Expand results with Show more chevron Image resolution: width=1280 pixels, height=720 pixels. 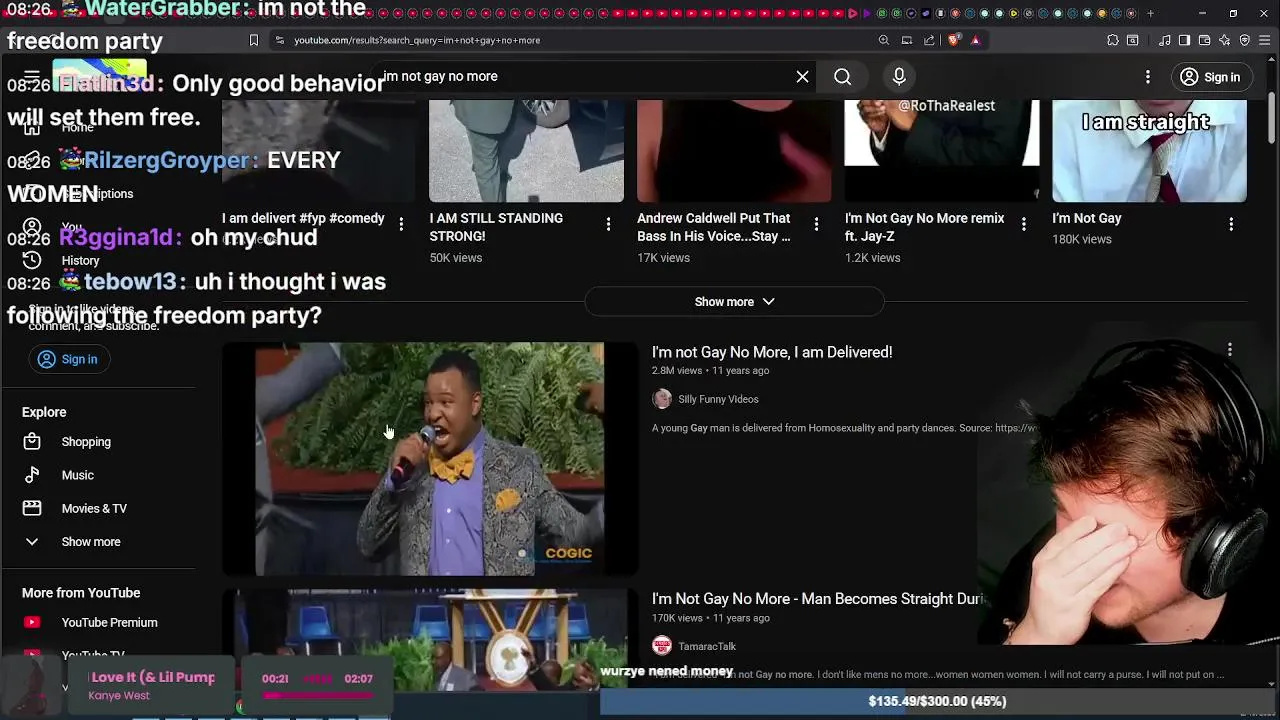point(734,301)
